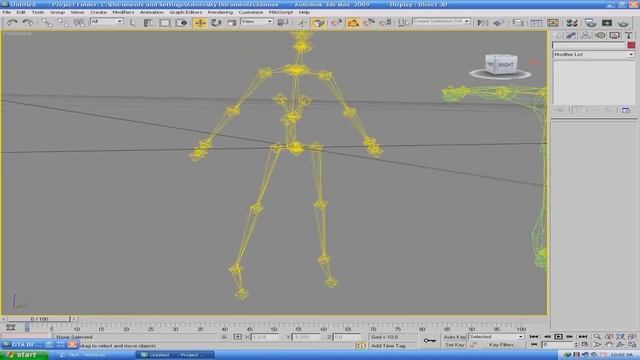This screenshot has height=360, width=640.
Task: Open the Edit menu
Action: tap(21, 12)
